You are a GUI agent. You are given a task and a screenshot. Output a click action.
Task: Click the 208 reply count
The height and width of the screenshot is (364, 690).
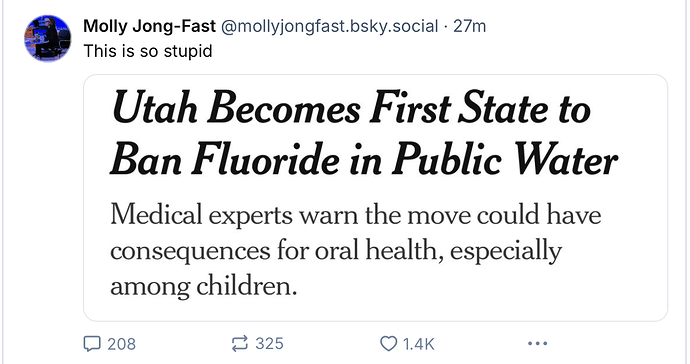(x=121, y=344)
